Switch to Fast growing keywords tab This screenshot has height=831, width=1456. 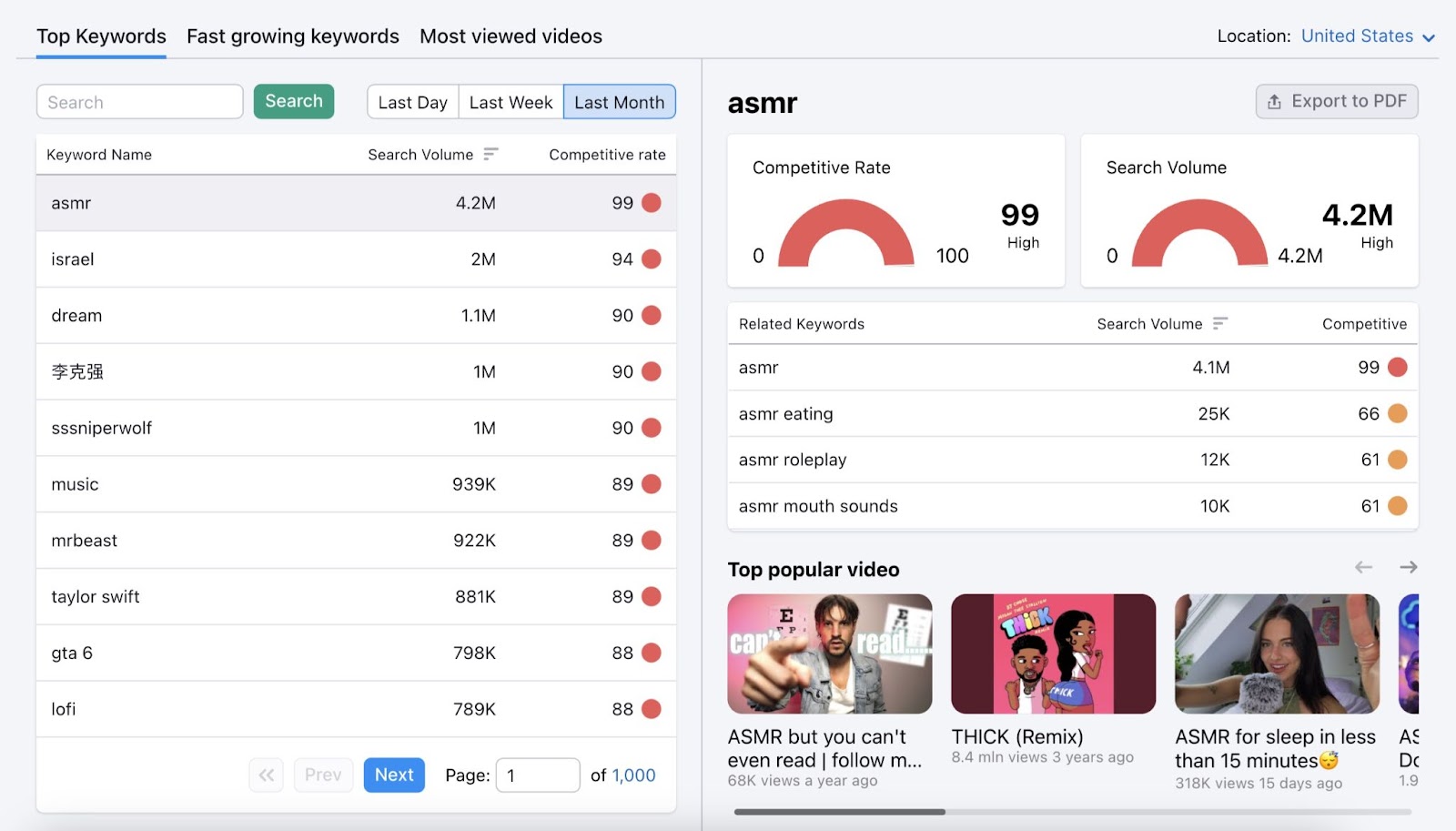click(292, 36)
